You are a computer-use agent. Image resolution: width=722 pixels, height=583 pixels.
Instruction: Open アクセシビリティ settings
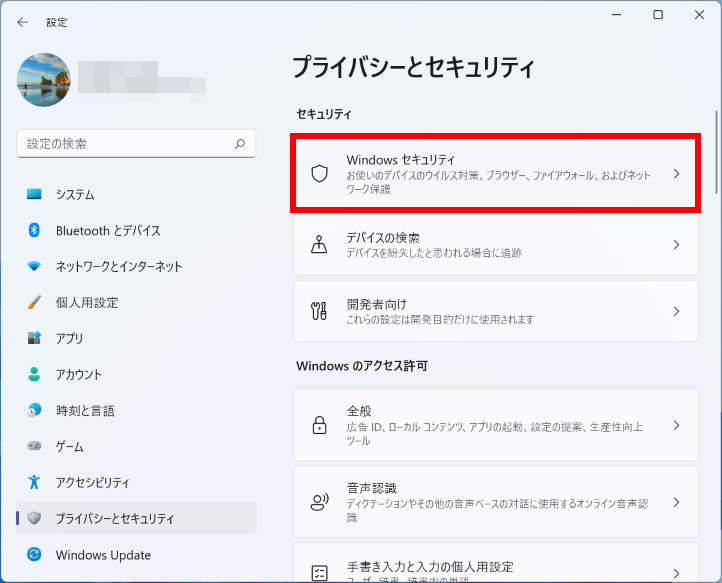pyautogui.click(x=136, y=482)
